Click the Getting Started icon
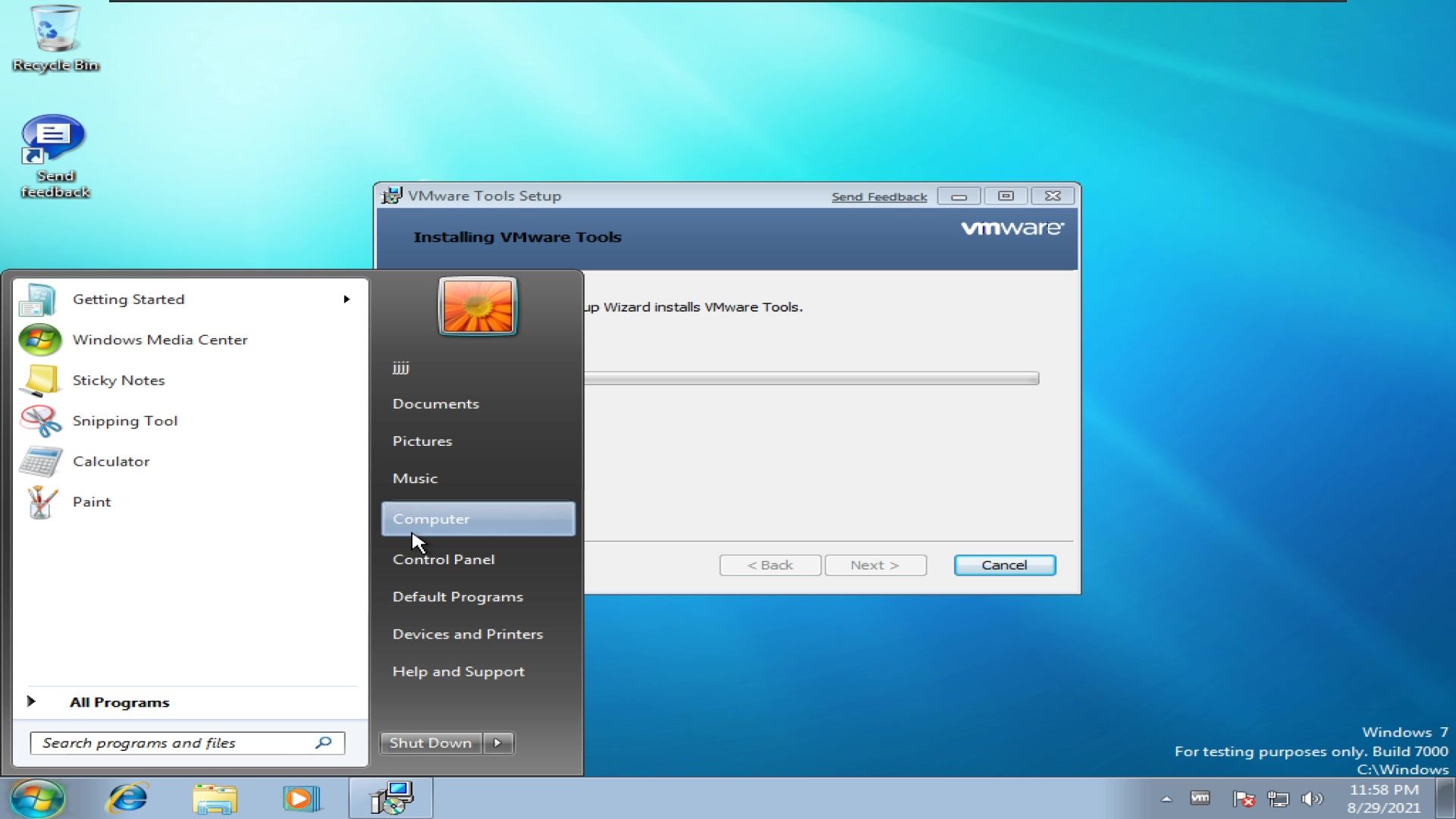 click(39, 300)
